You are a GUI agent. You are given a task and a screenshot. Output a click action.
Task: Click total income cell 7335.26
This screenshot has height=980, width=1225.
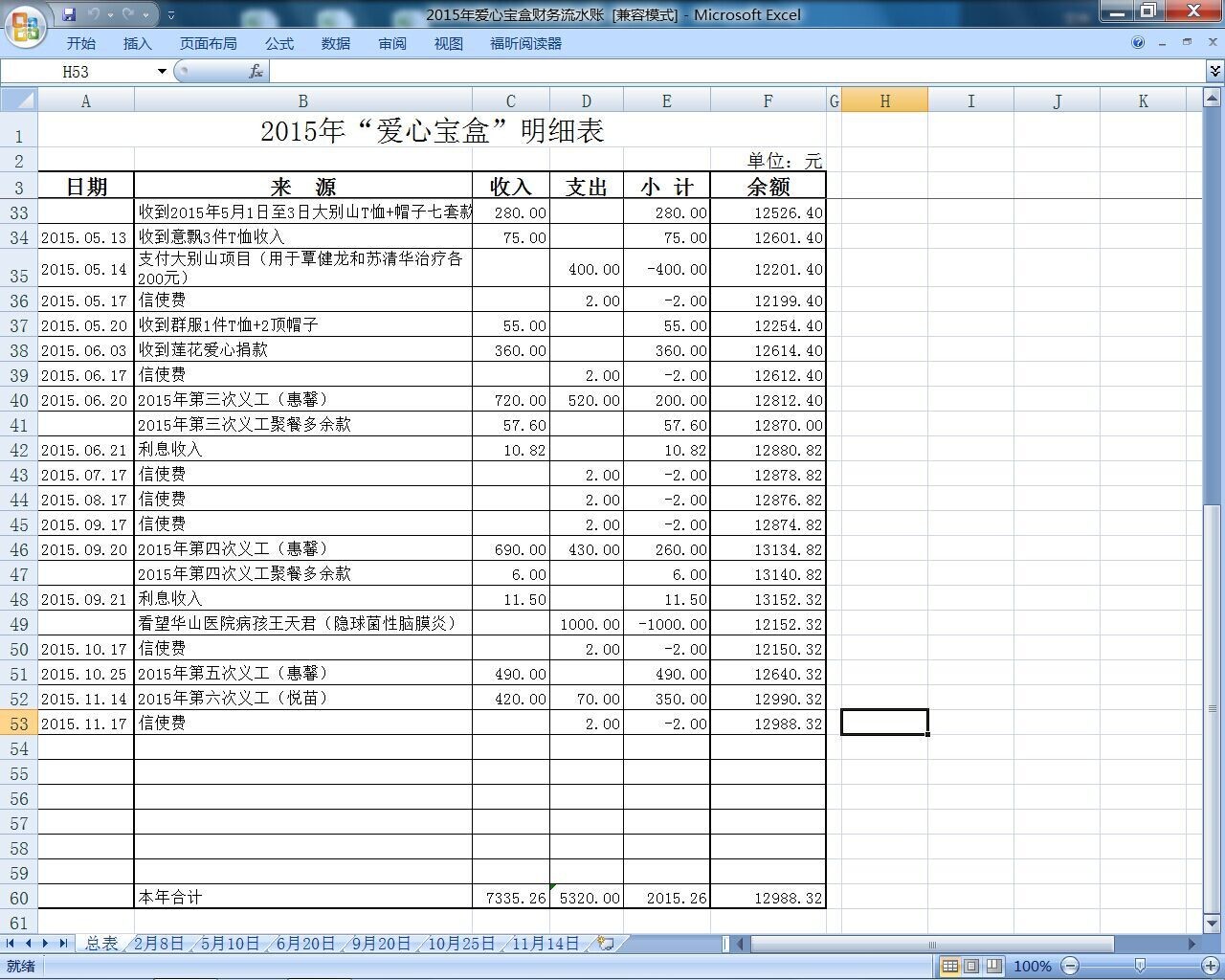coord(511,898)
